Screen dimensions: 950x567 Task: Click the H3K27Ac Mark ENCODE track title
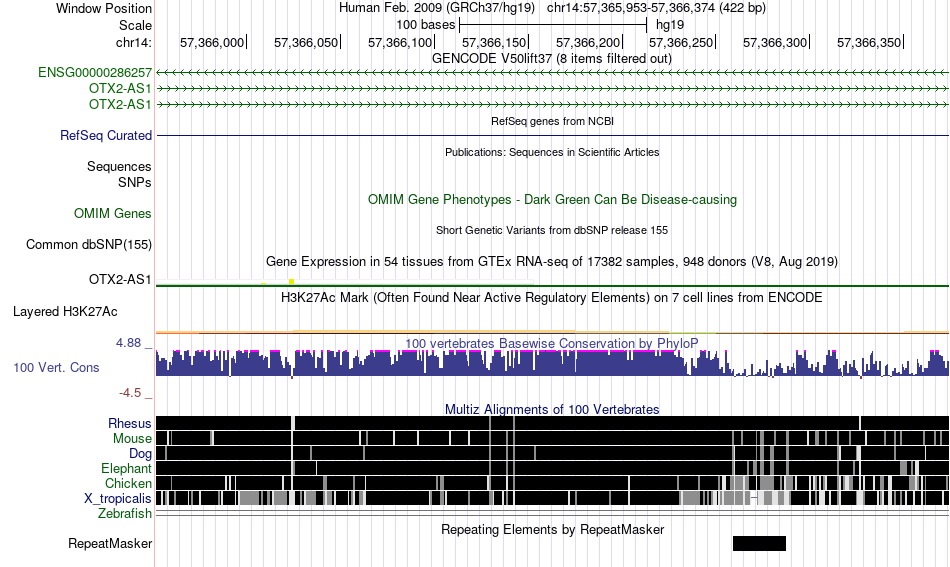tap(552, 297)
